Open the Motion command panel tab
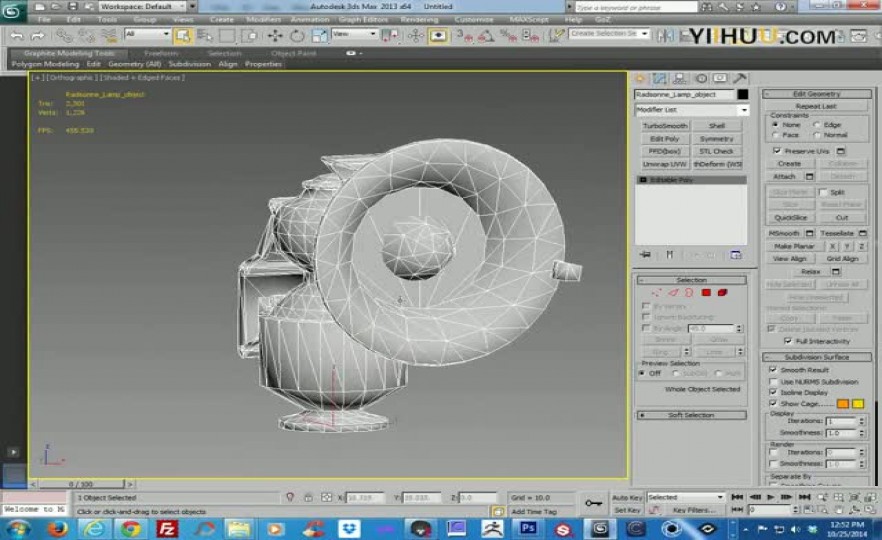Screen dimensions: 882x540 pos(701,78)
